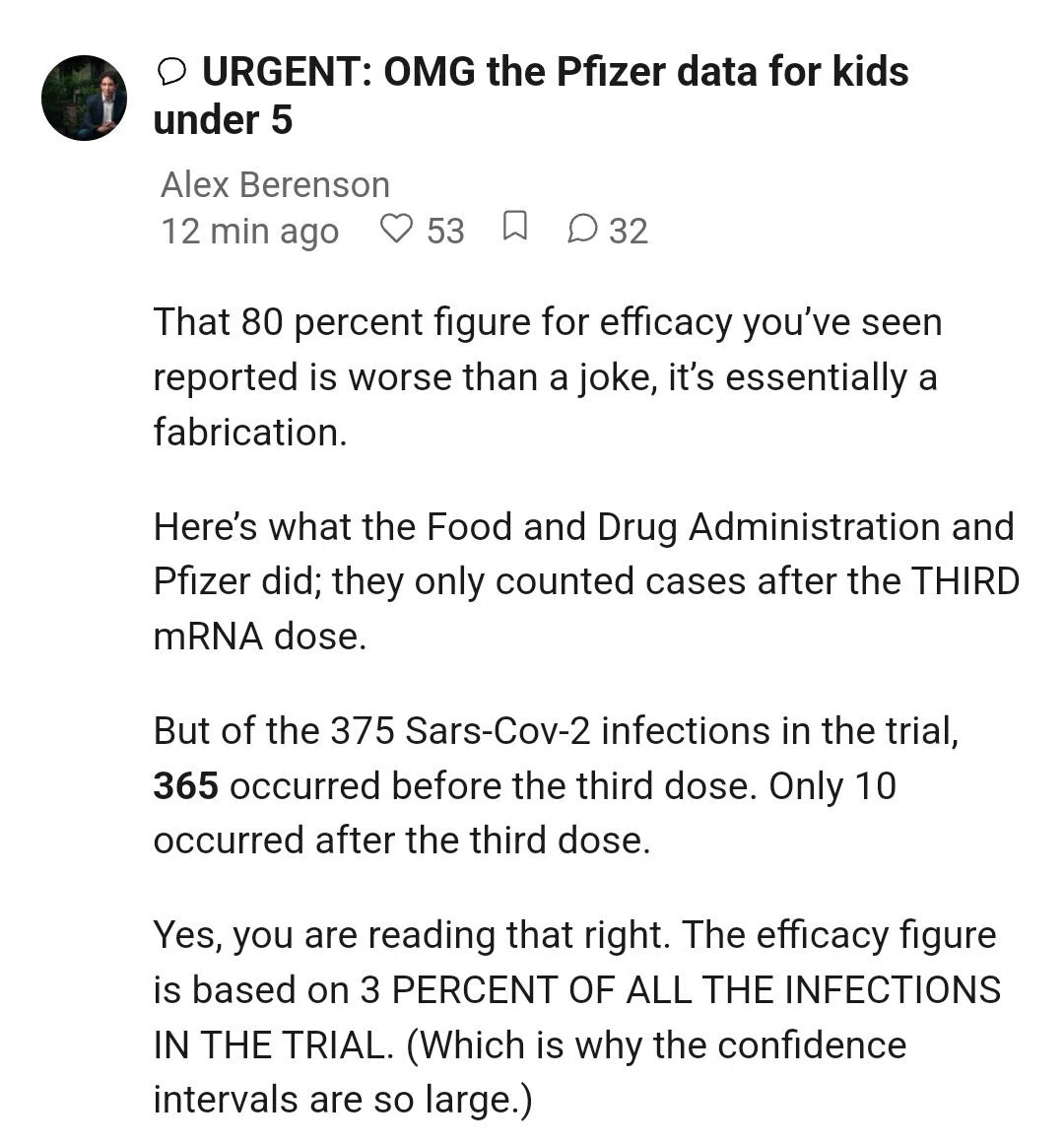Click the bold number 365
The height and width of the screenshot is (1145, 1064).
[186, 786]
